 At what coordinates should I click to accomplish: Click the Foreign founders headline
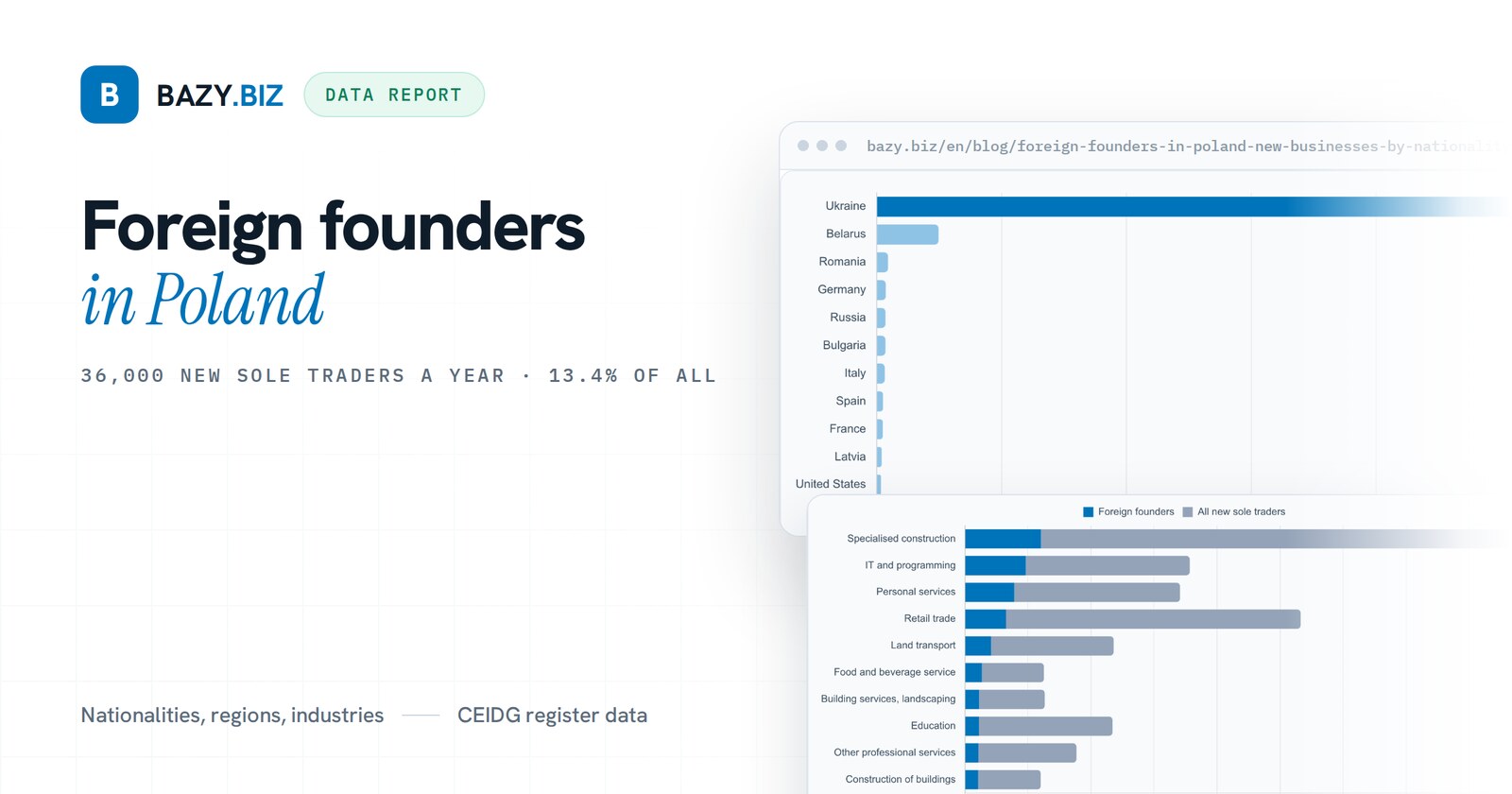333,227
